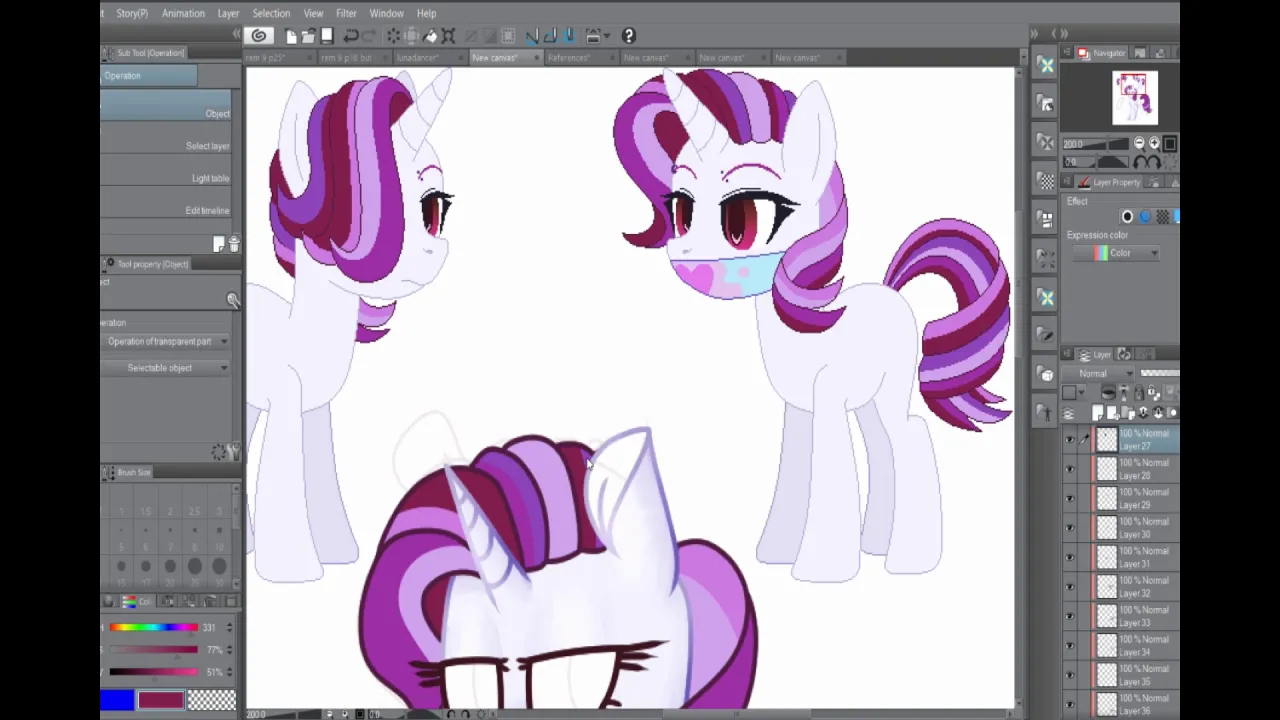Viewport: 1280px width, 720px height.
Task: Toggle visibility of Layer 35
Action: (1070, 675)
